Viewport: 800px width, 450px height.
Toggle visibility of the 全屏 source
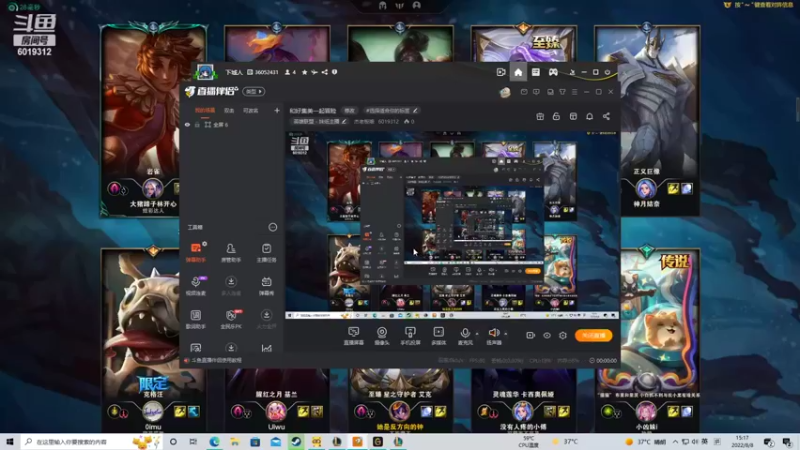click(x=187, y=124)
